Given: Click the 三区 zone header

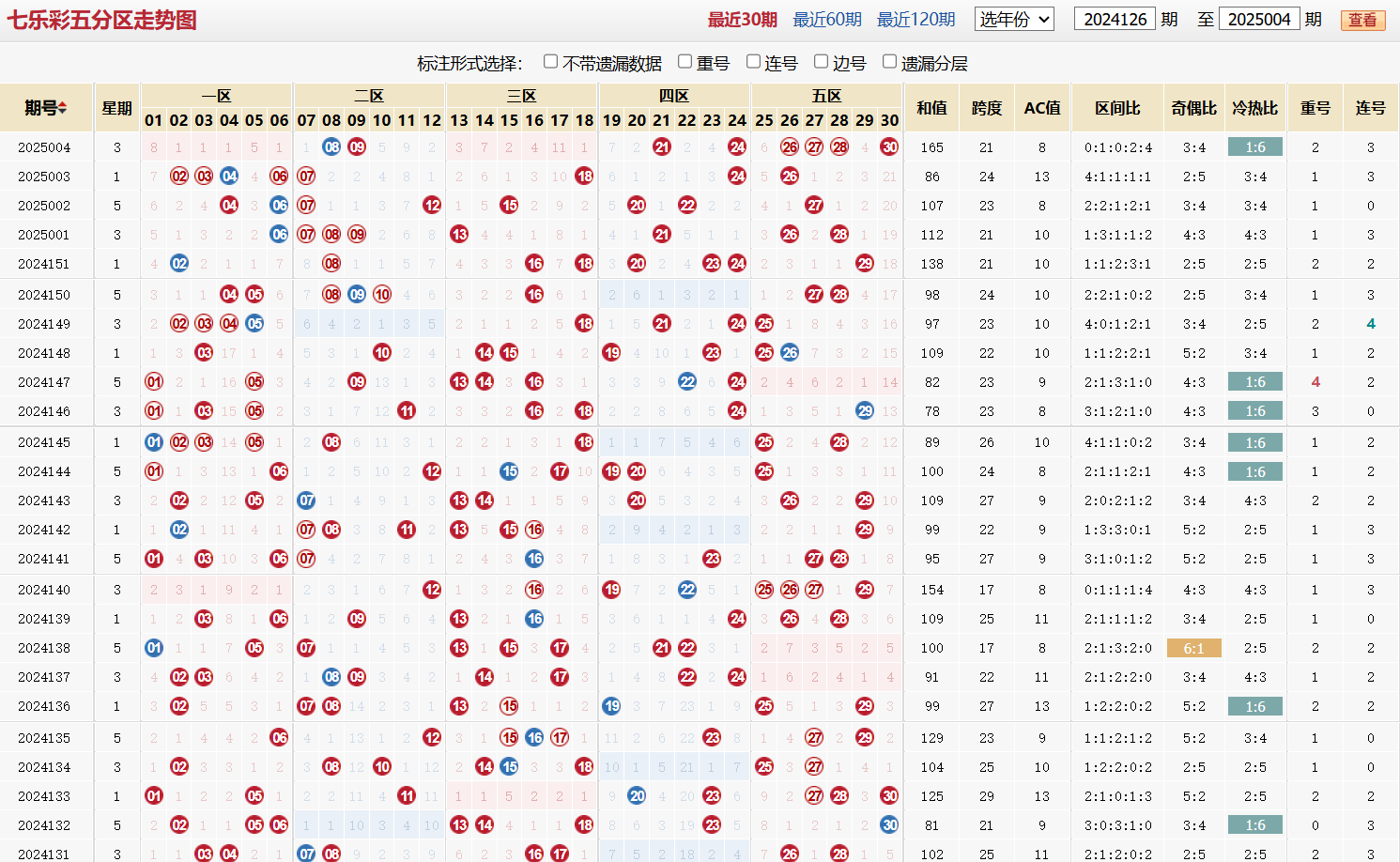Looking at the screenshot, I should coord(522,96).
